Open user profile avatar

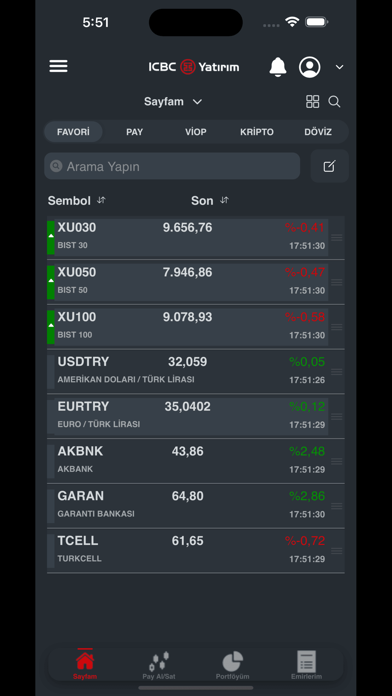coord(309,67)
